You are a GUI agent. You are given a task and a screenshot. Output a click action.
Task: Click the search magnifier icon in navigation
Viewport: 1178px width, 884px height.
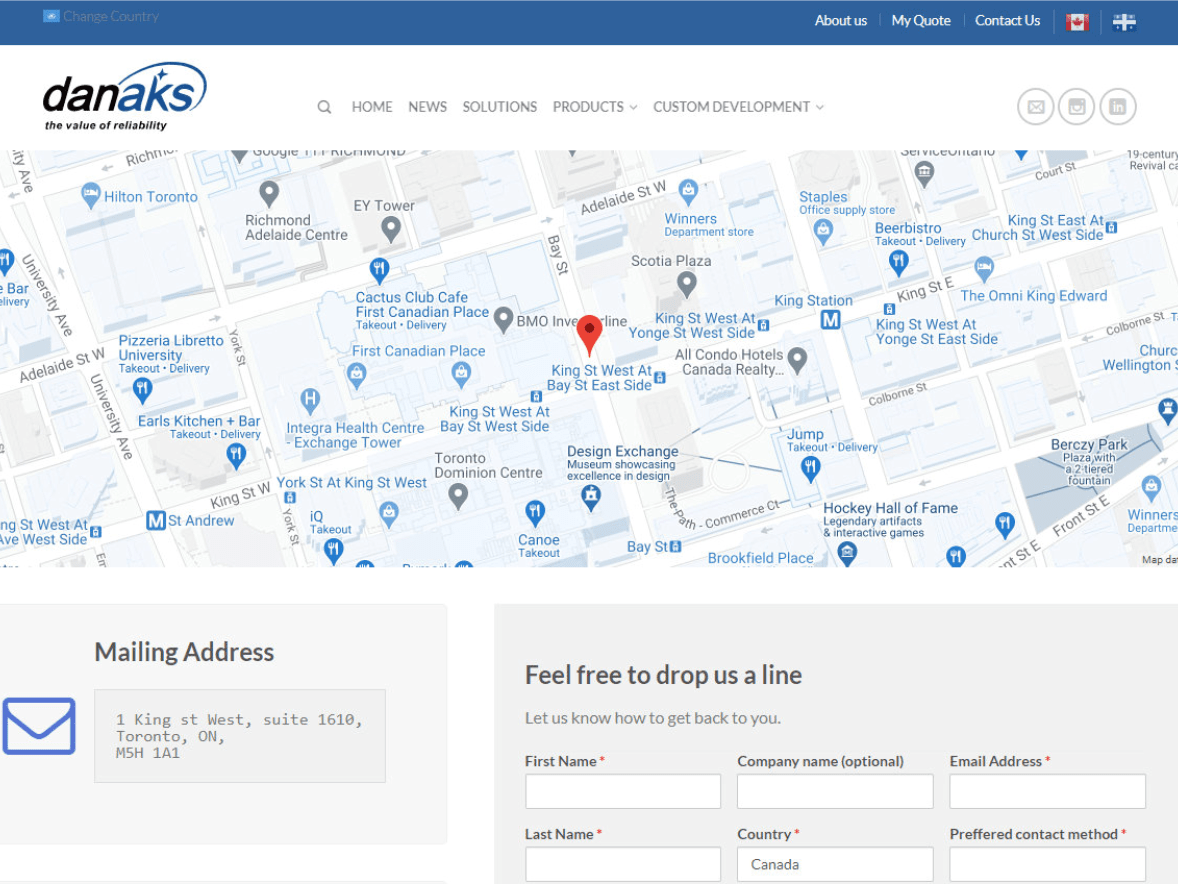point(324,107)
